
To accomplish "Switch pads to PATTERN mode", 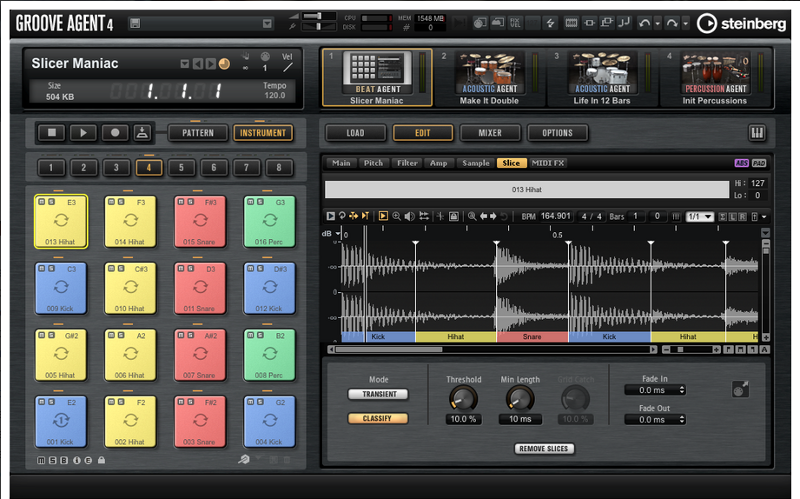I will (198, 133).
